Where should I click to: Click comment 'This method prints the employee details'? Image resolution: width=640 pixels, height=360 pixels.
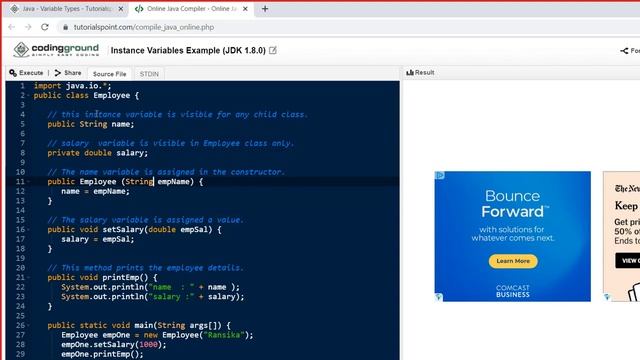[145, 268]
